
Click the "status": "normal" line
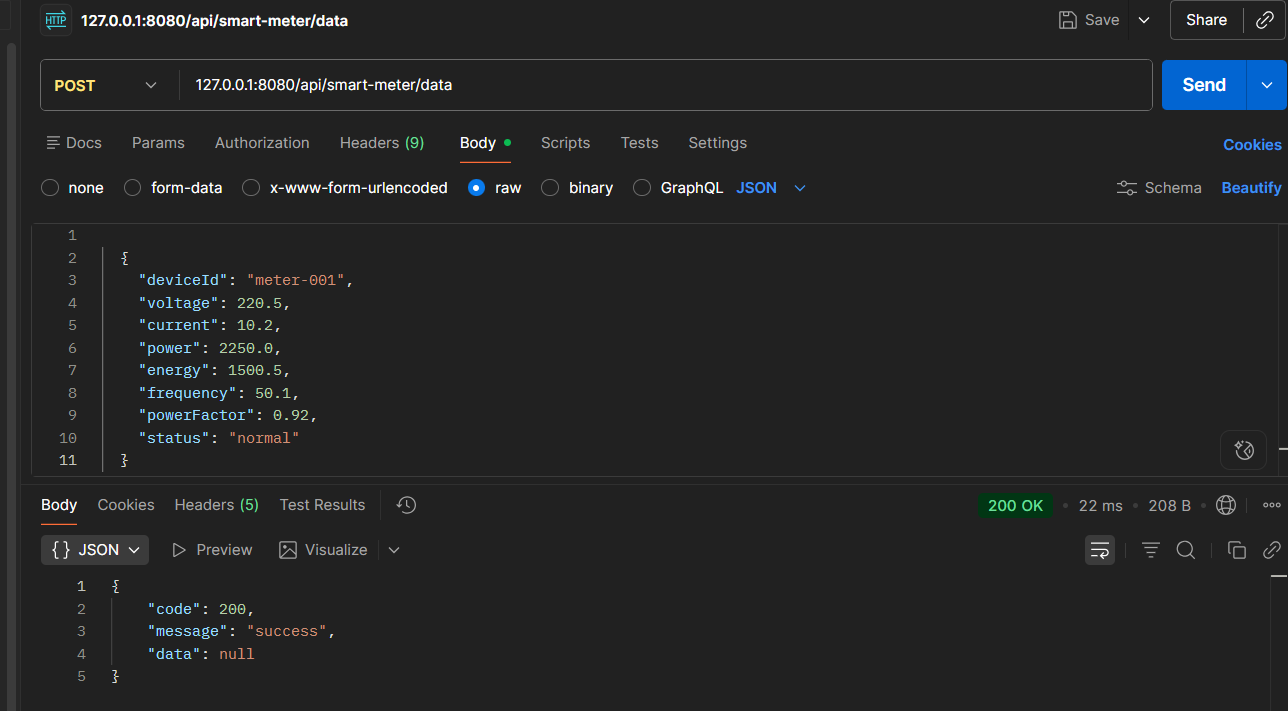tap(219, 438)
